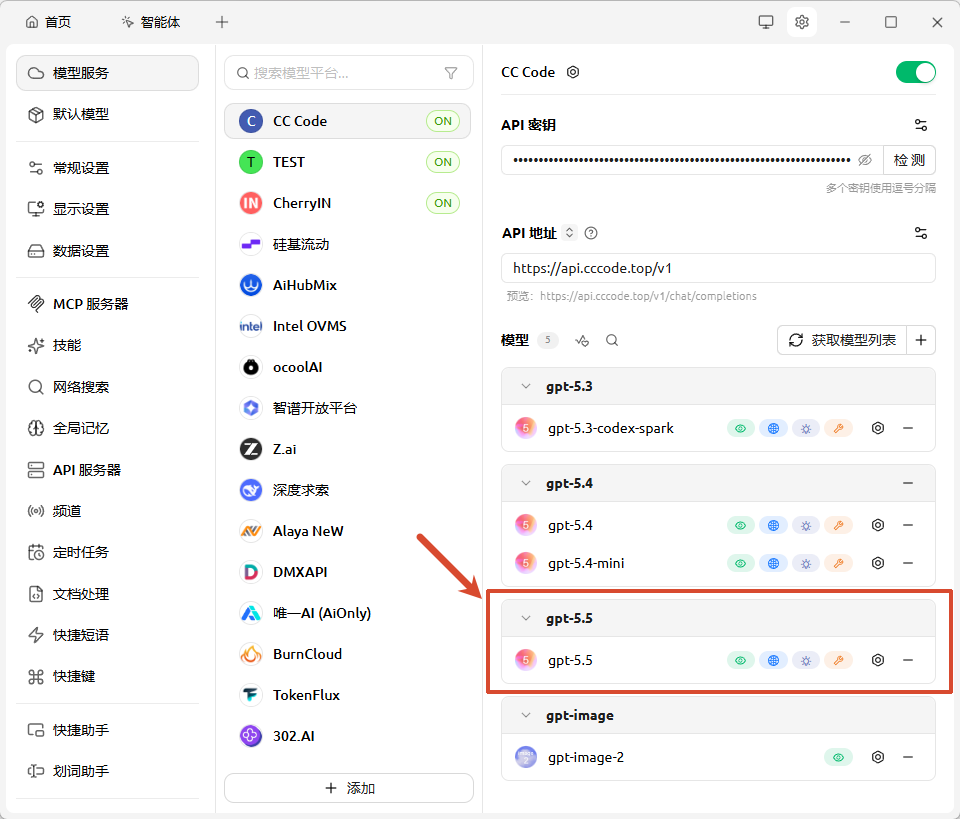Click 获取模型列表 button
Image resolution: width=960 pixels, height=819 pixels.
pyautogui.click(x=842, y=340)
